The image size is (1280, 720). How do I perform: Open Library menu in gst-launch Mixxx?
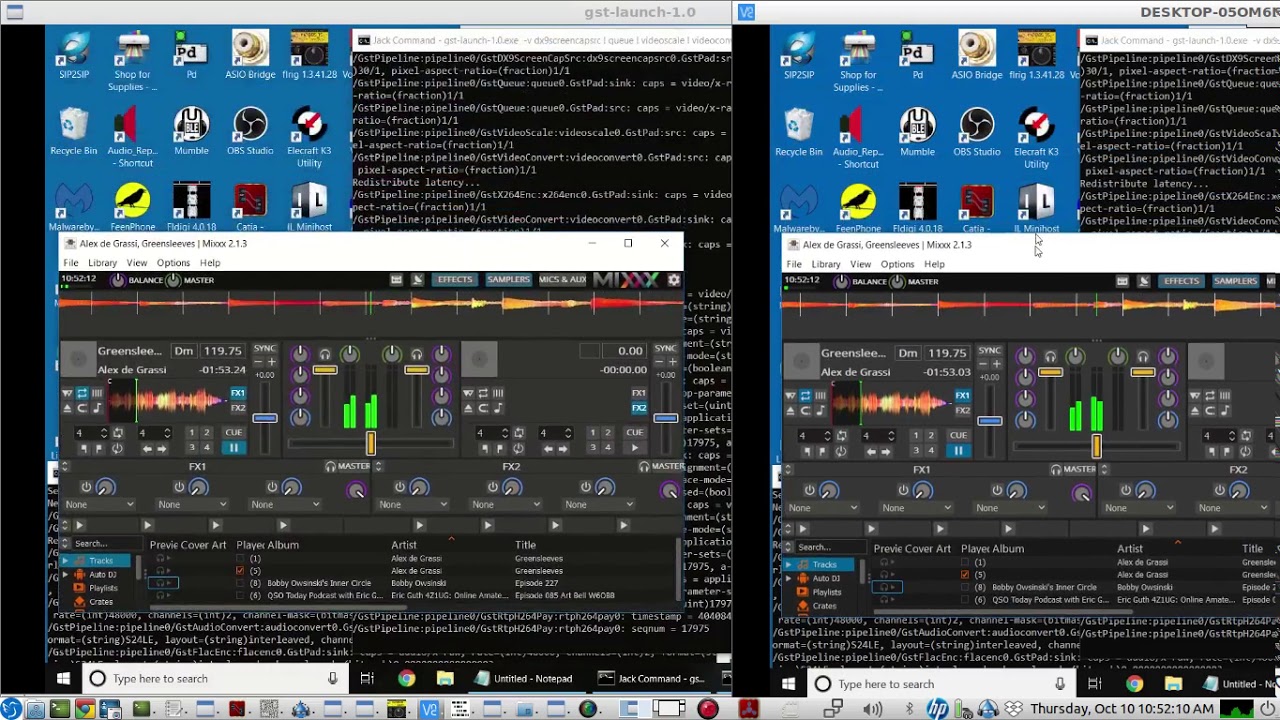(102, 263)
